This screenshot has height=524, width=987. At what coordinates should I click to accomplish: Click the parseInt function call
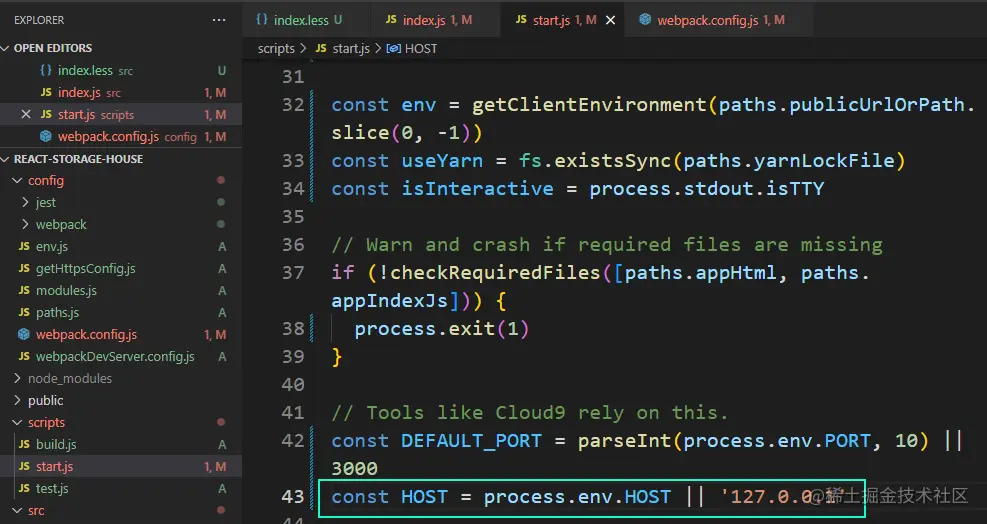point(624,441)
